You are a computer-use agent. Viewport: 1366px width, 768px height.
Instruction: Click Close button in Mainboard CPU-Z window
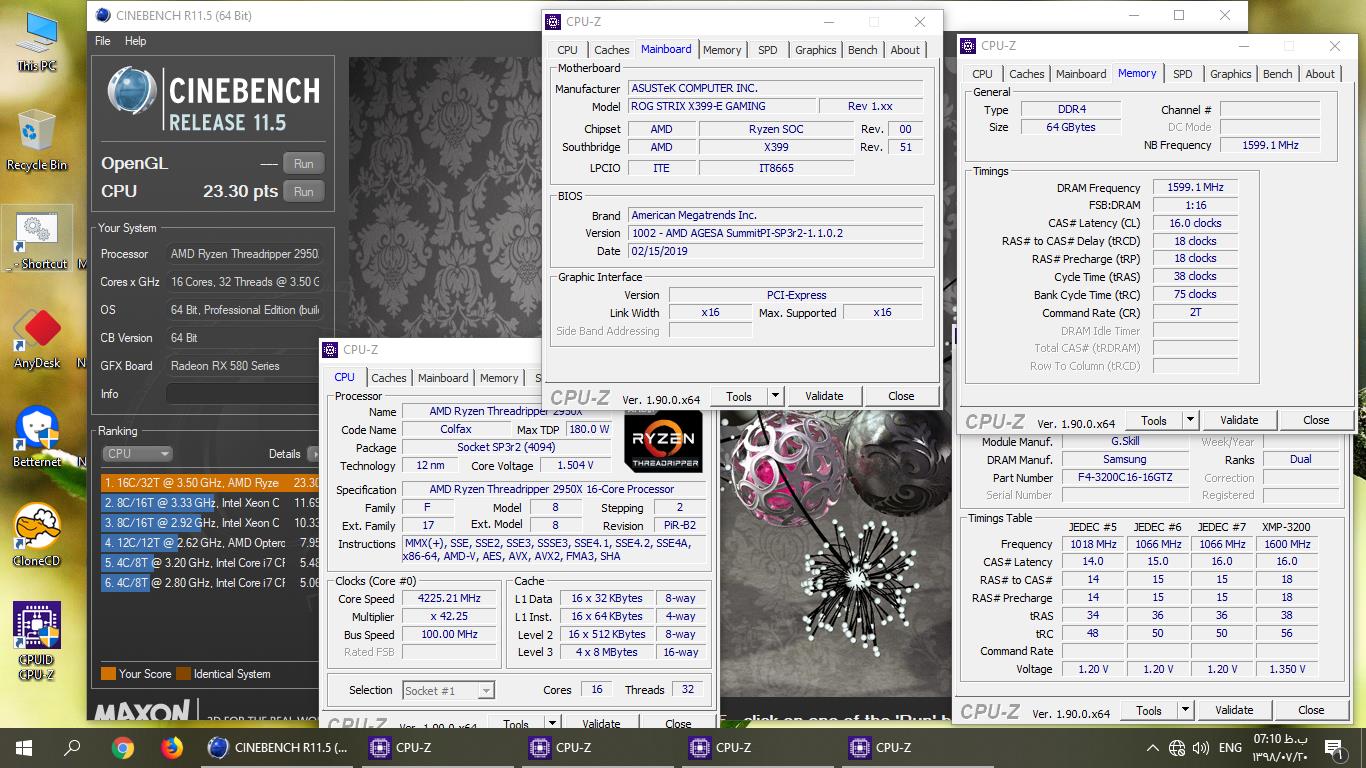pos(901,396)
